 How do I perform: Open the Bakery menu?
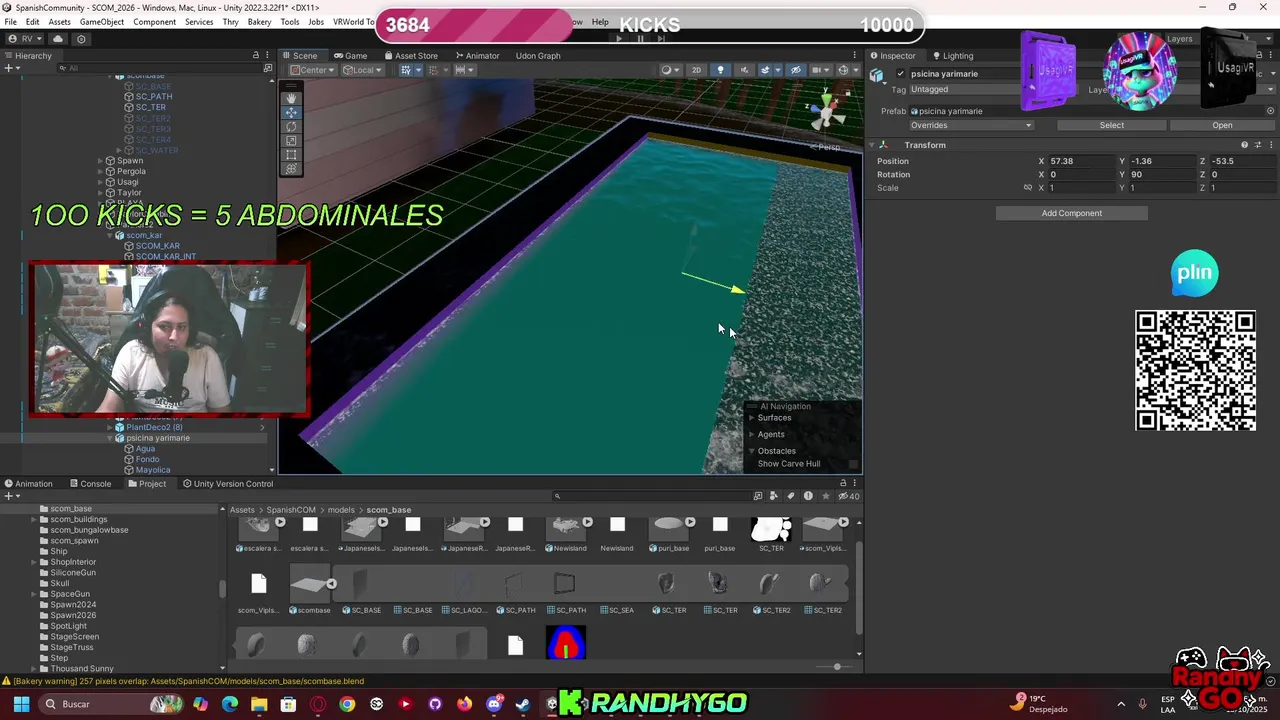[259, 22]
